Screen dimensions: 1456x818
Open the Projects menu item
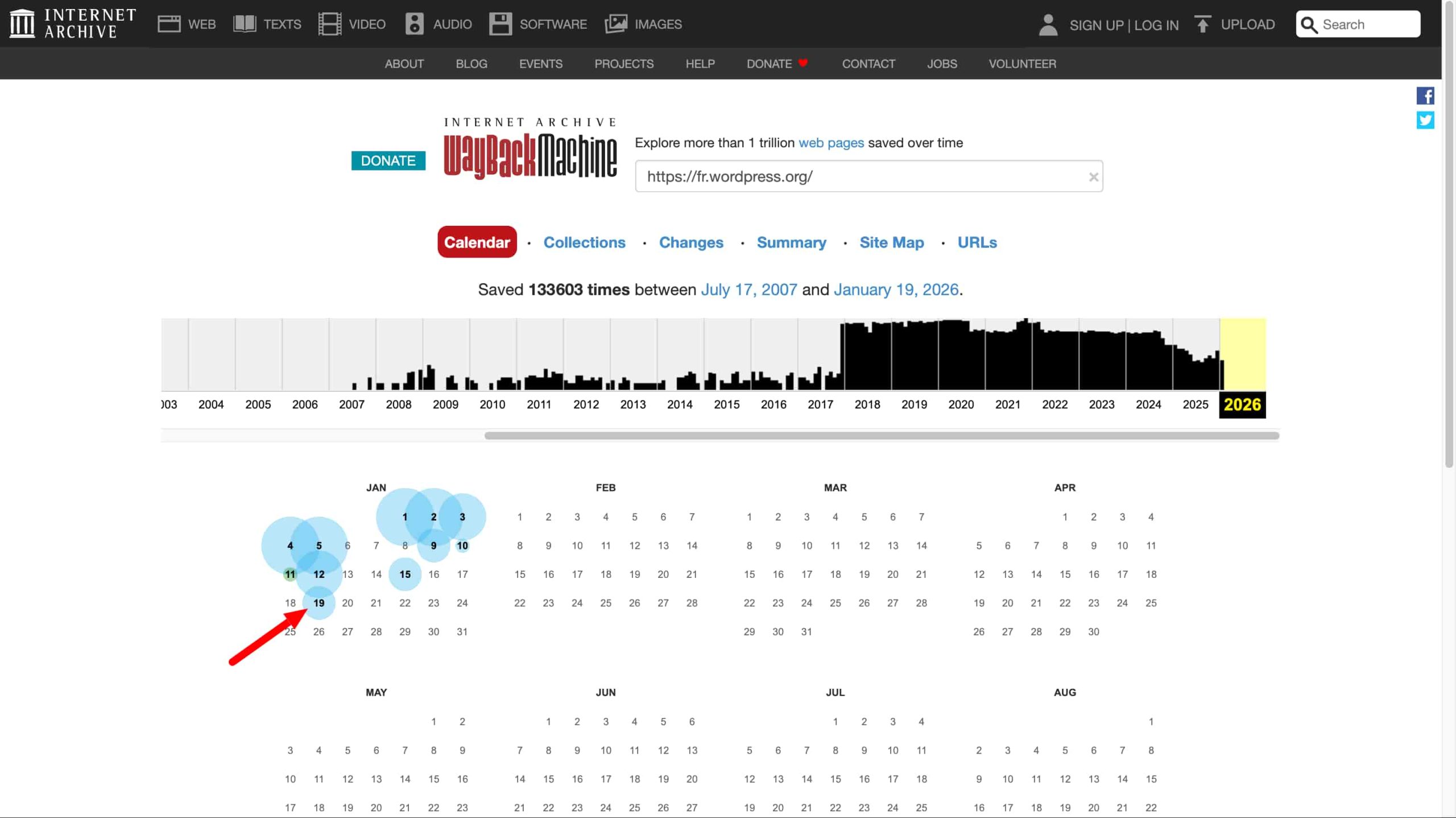[x=624, y=64]
